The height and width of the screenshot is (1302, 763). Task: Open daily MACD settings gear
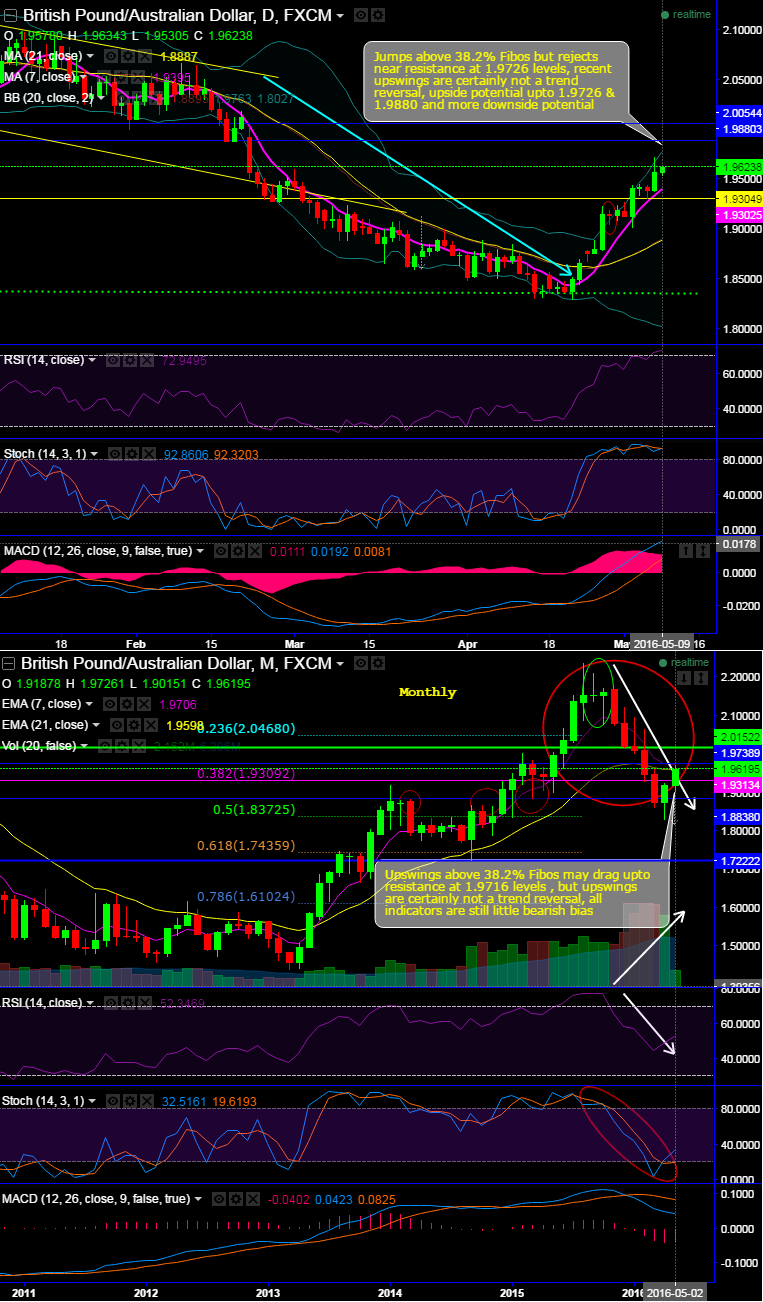[x=238, y=550]
